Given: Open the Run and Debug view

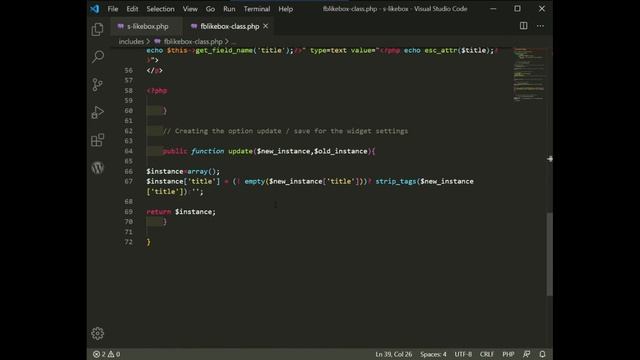Looking at the screenshot, I should pyautogui.click(x=98, y=112).
